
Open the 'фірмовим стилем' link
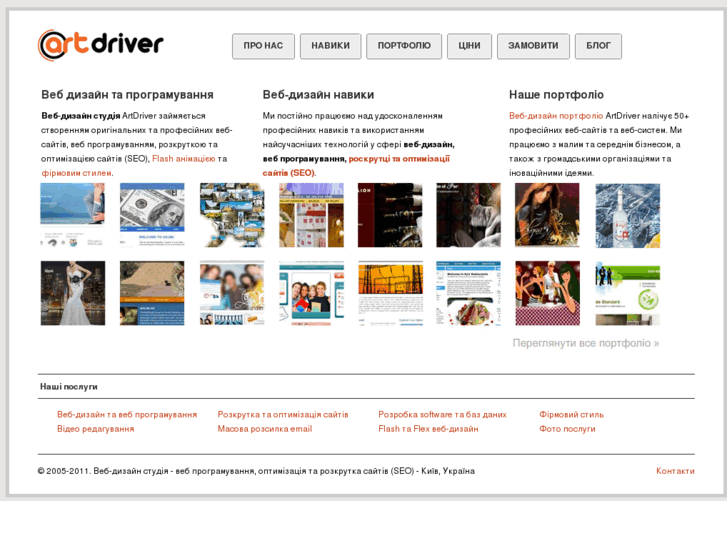coord(77,173)
